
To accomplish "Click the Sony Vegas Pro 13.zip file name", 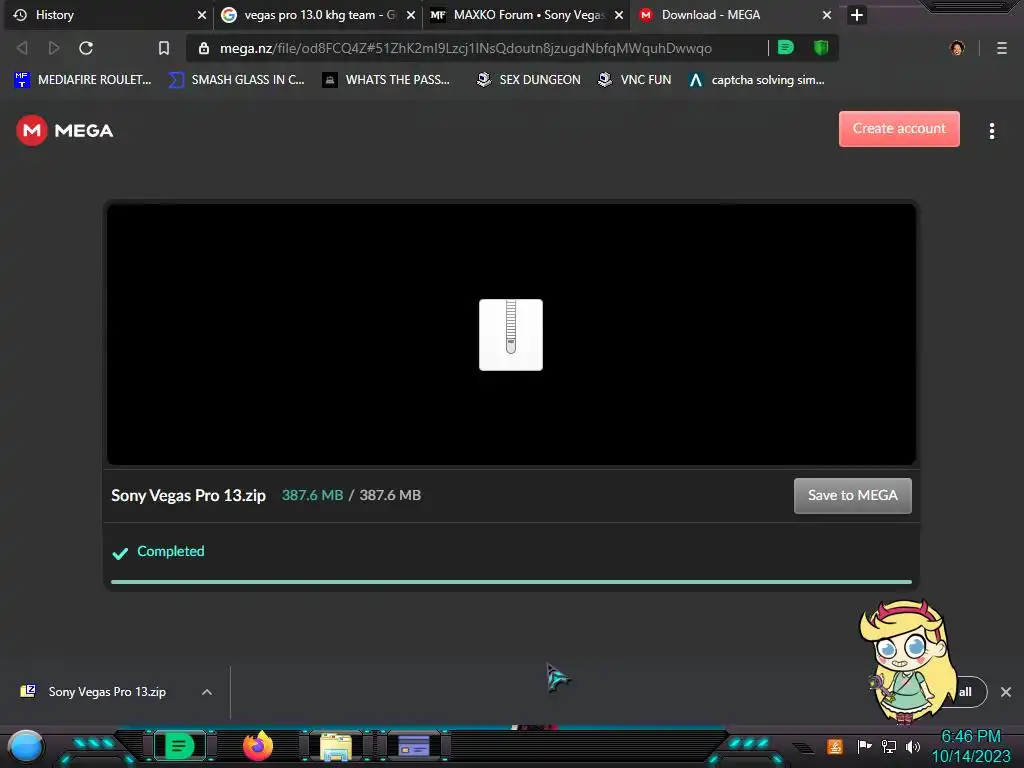I will click(x=189, y=496).
